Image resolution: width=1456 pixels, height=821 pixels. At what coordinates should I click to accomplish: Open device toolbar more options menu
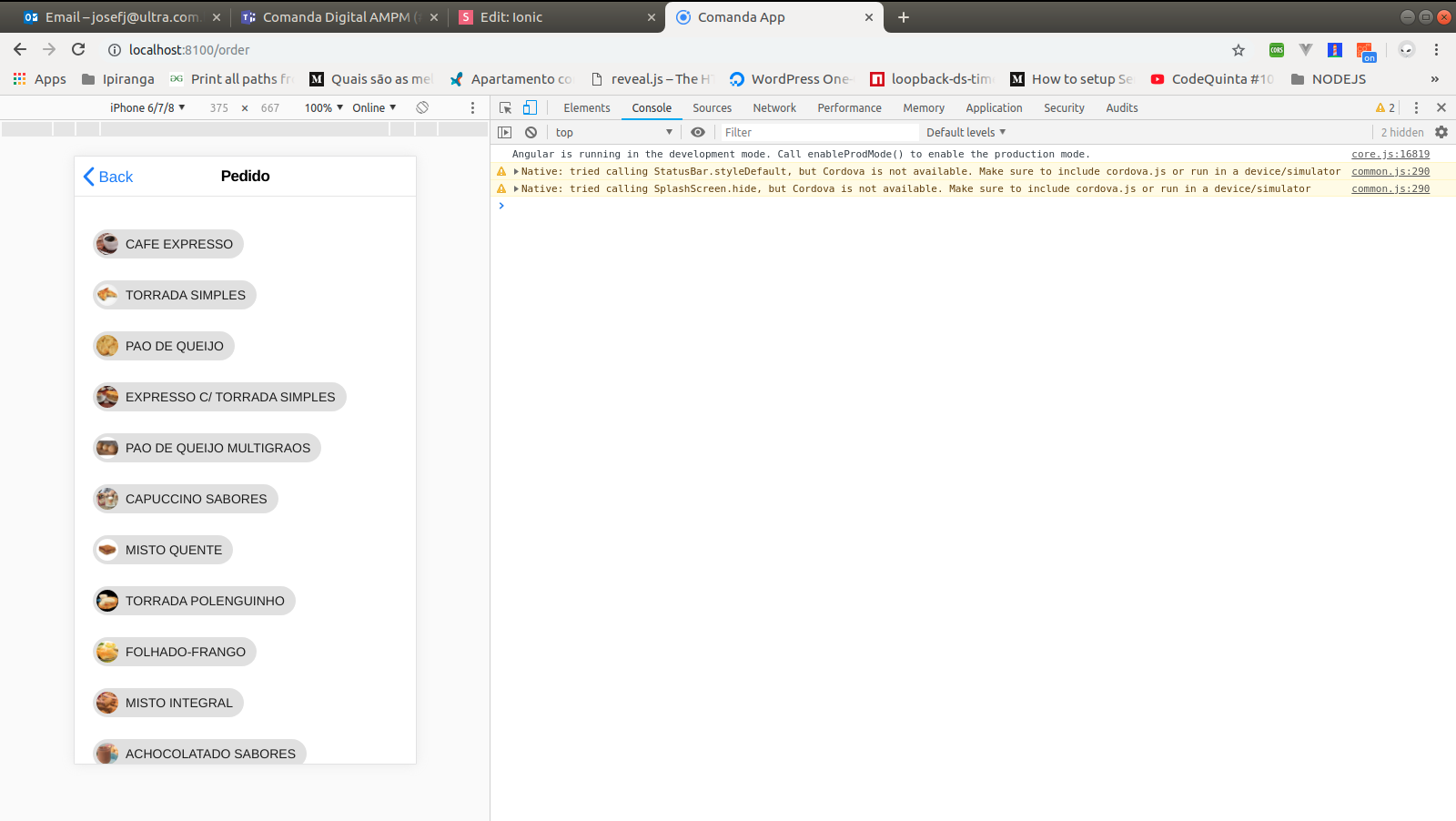[472, 107]
